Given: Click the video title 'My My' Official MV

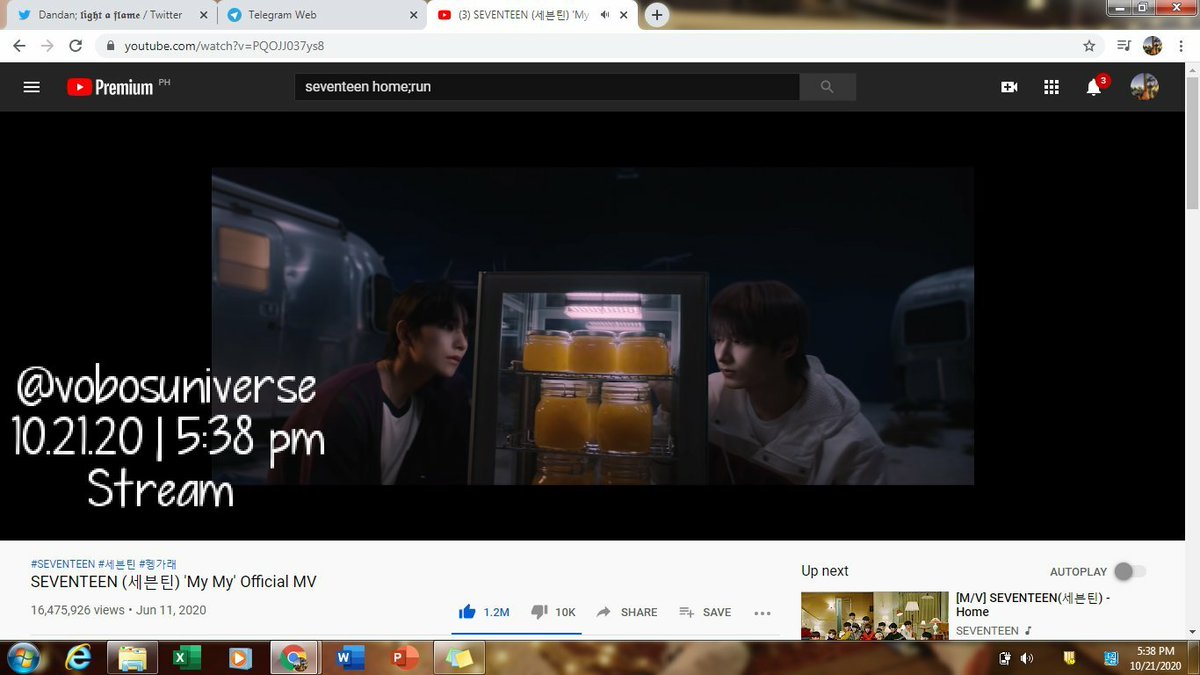Looking at the screenshot, I should click(174, 582).
